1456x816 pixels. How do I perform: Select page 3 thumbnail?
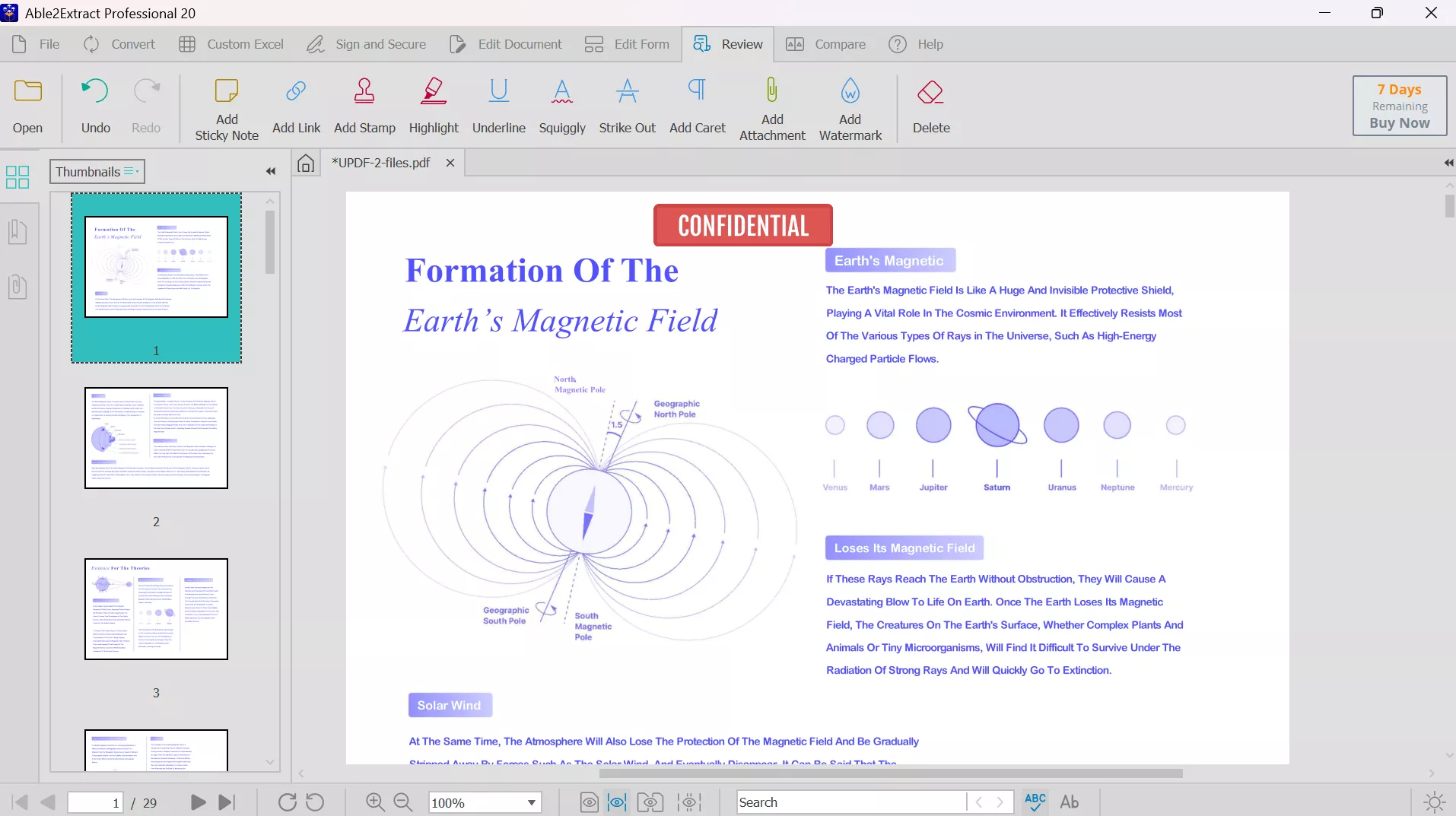click(156, 608)
